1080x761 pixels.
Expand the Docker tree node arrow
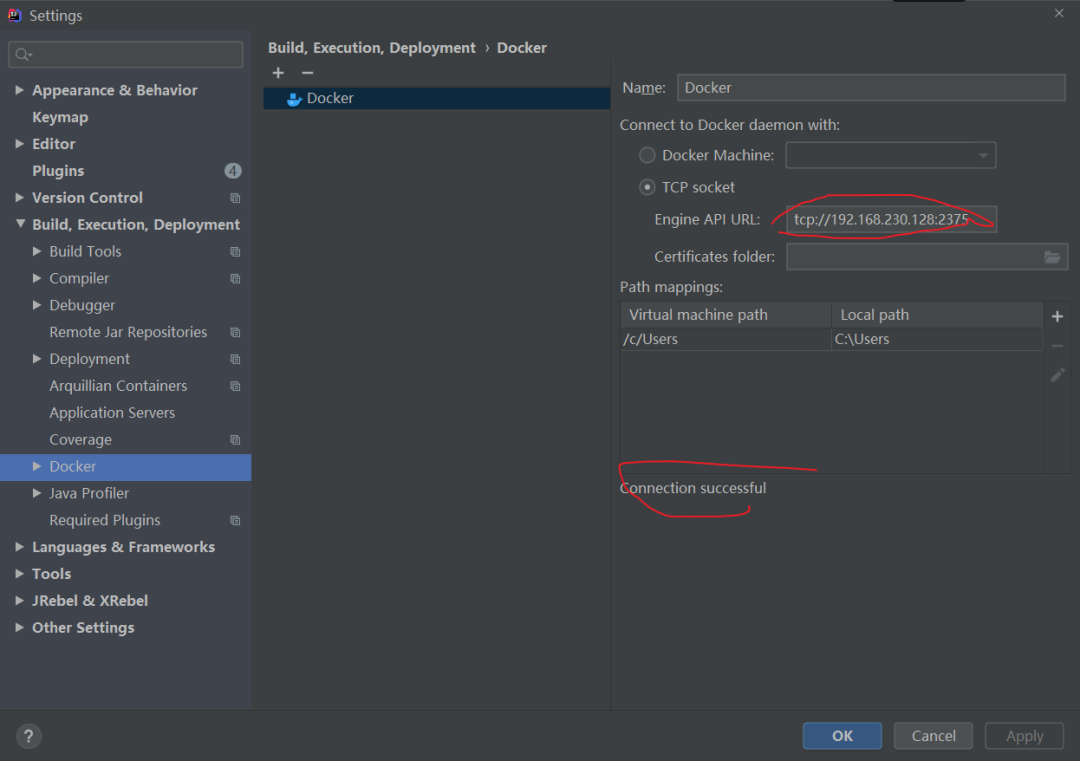point(37,466)
